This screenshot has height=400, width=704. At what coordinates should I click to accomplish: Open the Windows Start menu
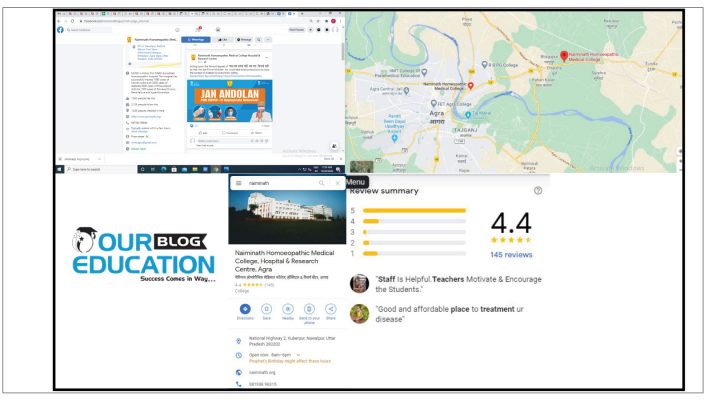click(59, 169)
